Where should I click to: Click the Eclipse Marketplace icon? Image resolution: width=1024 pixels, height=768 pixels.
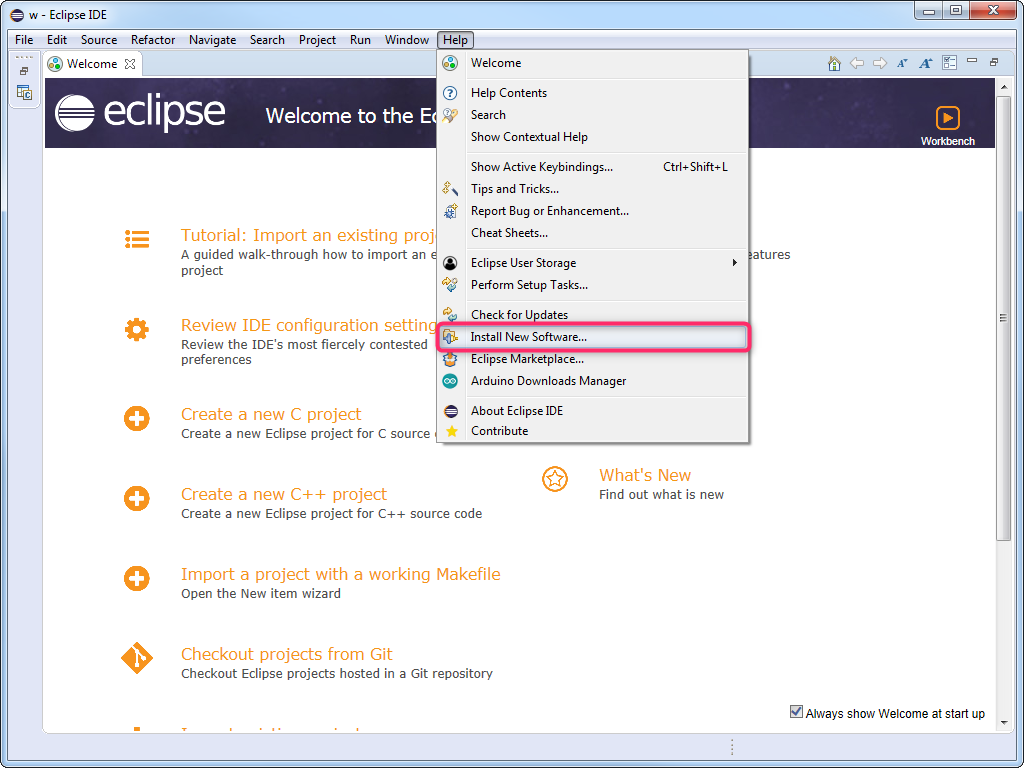point(450,359)
